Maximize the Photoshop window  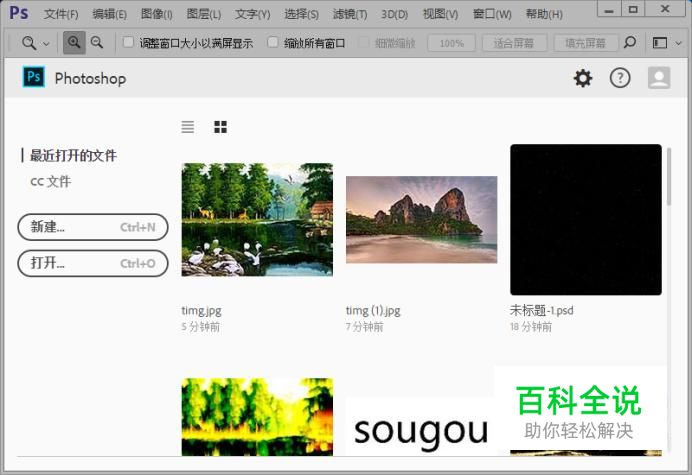click(x=633, y=9)
